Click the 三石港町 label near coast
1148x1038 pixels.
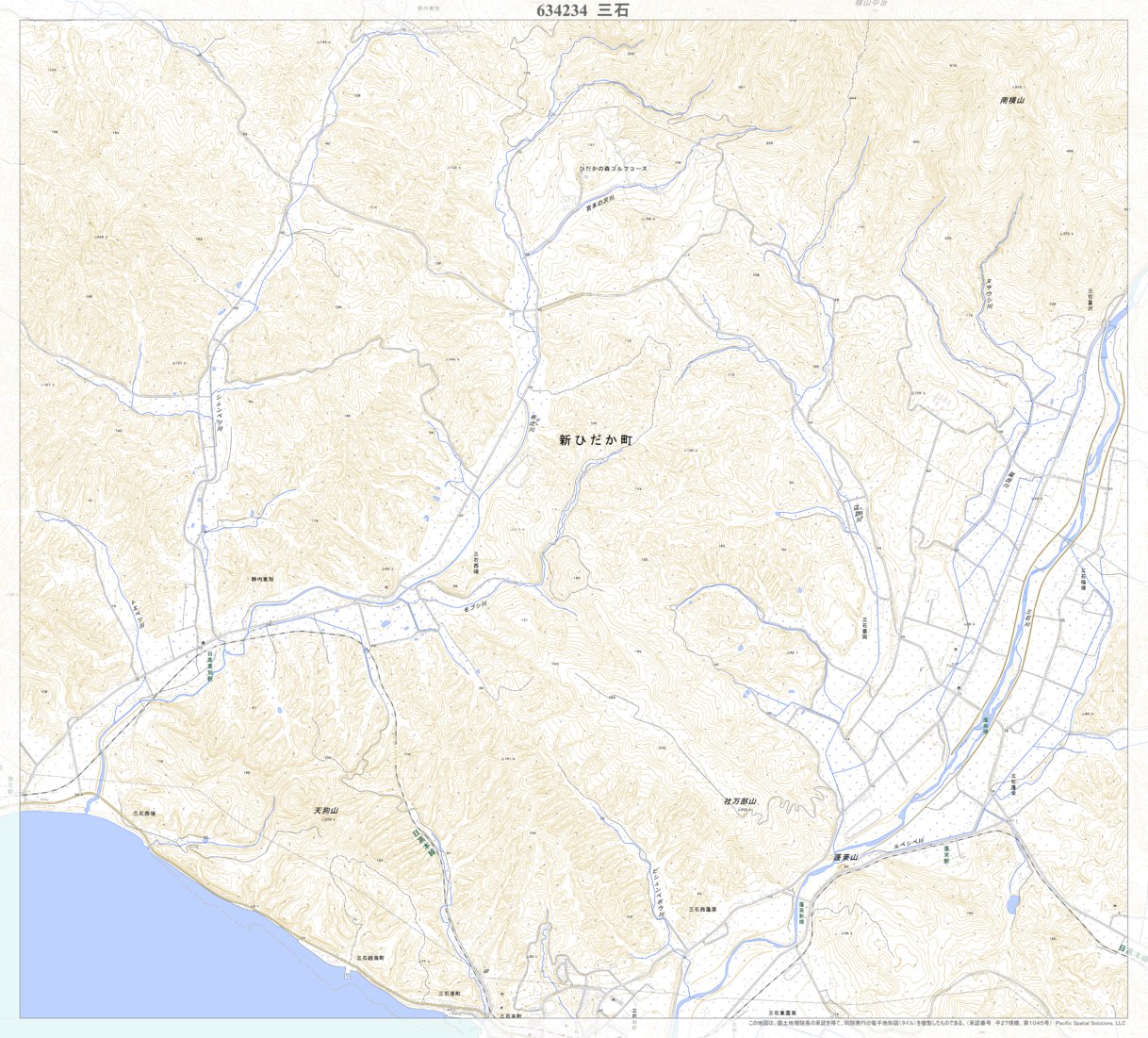tap(449, 993)
